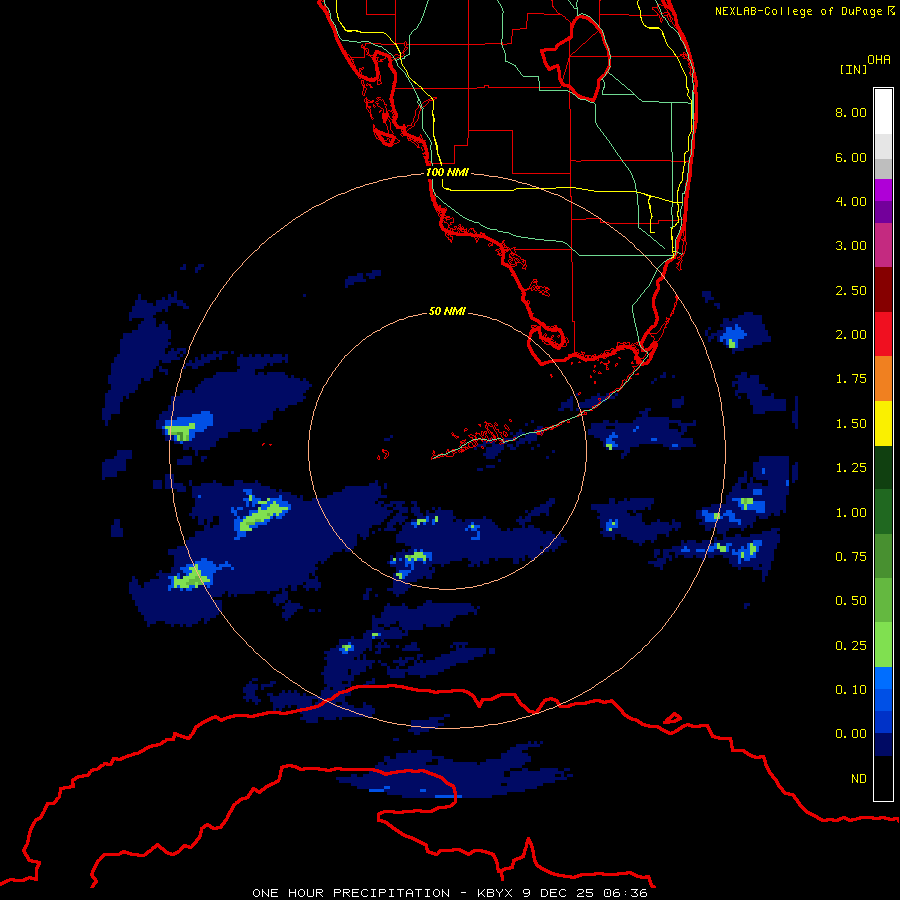Click the [IN] units label
Viewport: 900px width, 900px height.
(854, 69)
